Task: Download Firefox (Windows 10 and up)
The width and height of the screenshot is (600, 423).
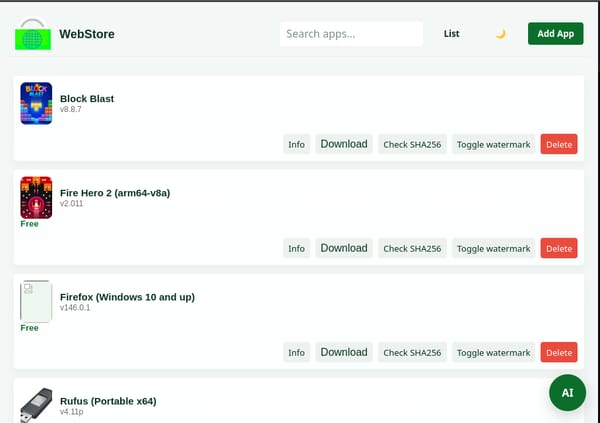Action: point(344,352)
